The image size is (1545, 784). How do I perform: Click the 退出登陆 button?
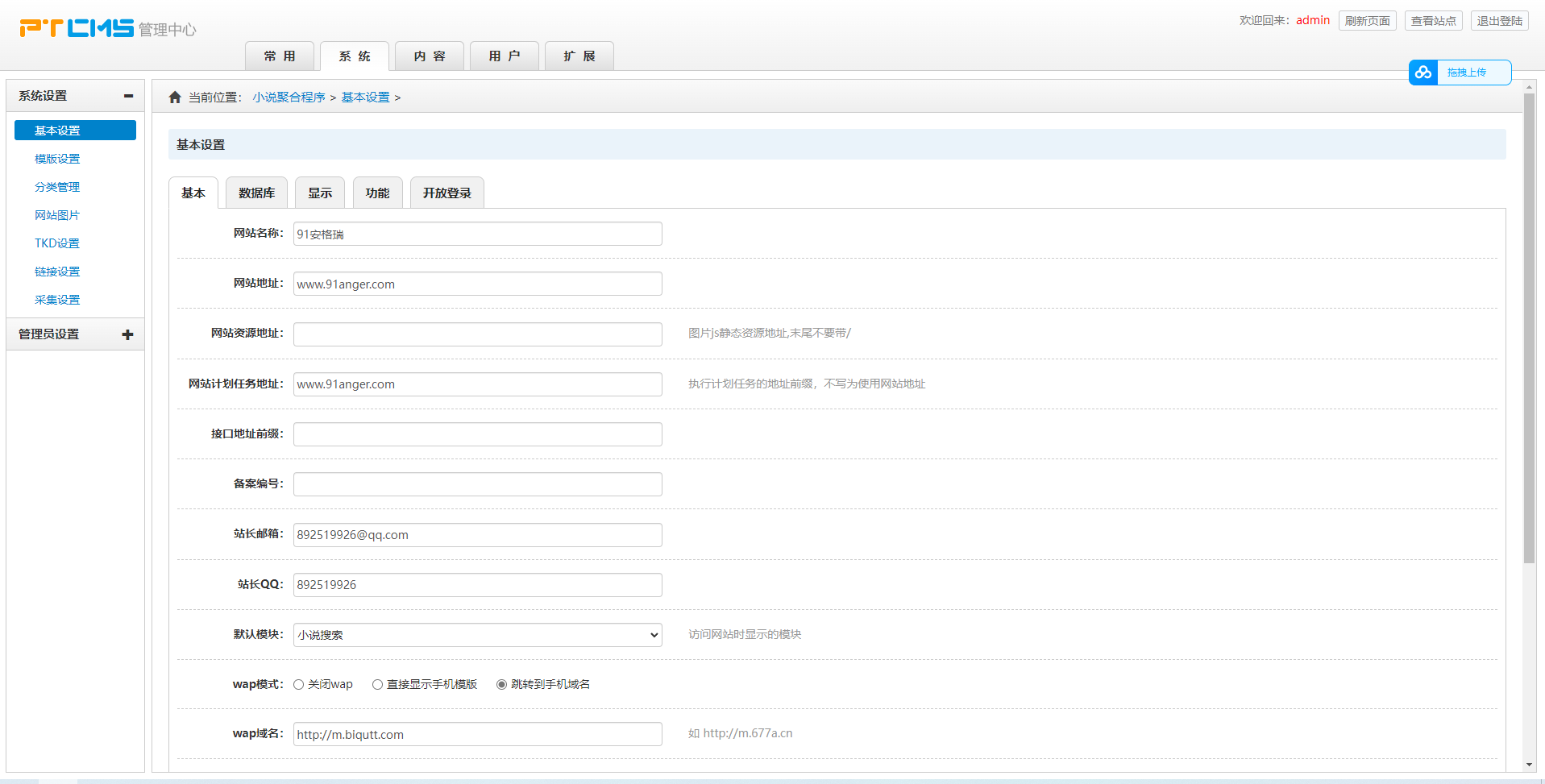coord(1499,21)
